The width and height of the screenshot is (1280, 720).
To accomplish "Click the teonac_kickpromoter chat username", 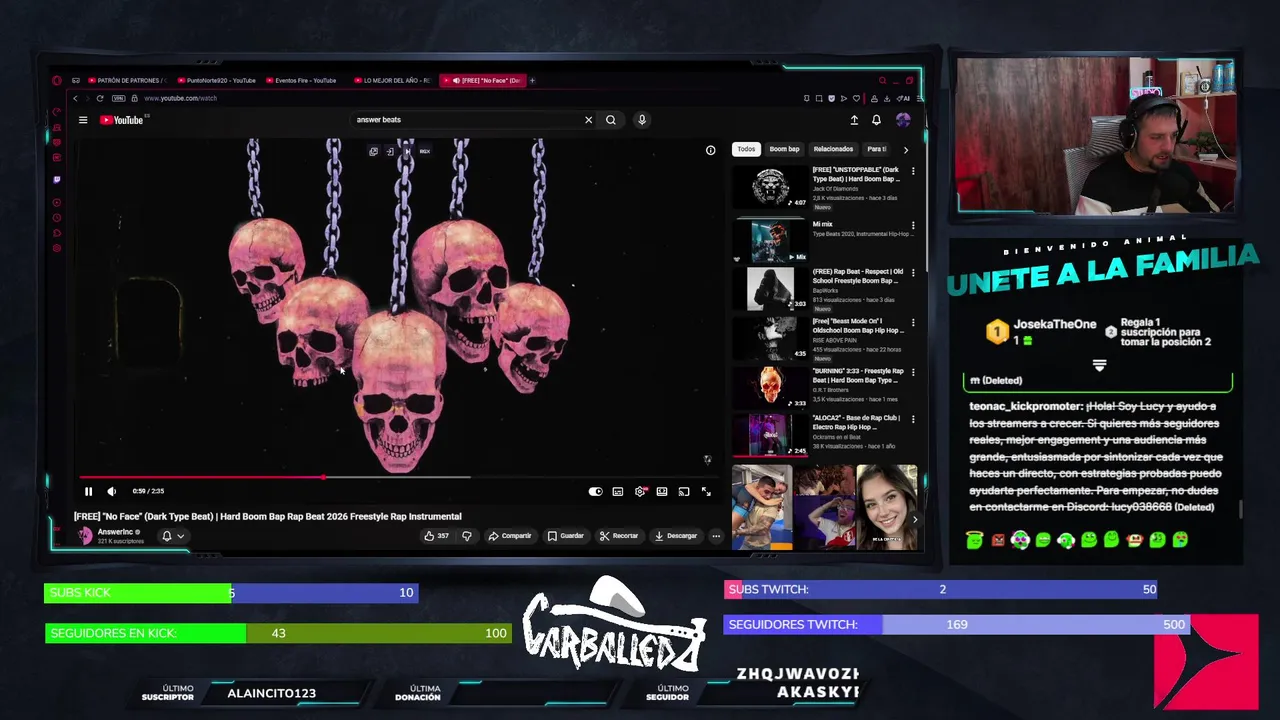I will (1025, 407).
